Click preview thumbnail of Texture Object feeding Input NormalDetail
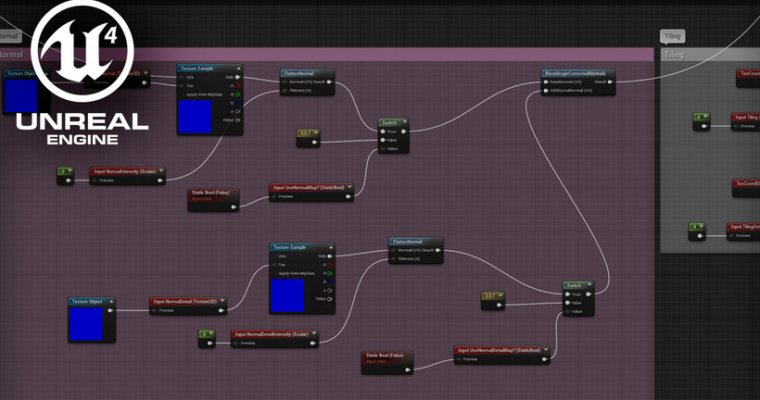 pyautogui.click(x=86, y=324)
